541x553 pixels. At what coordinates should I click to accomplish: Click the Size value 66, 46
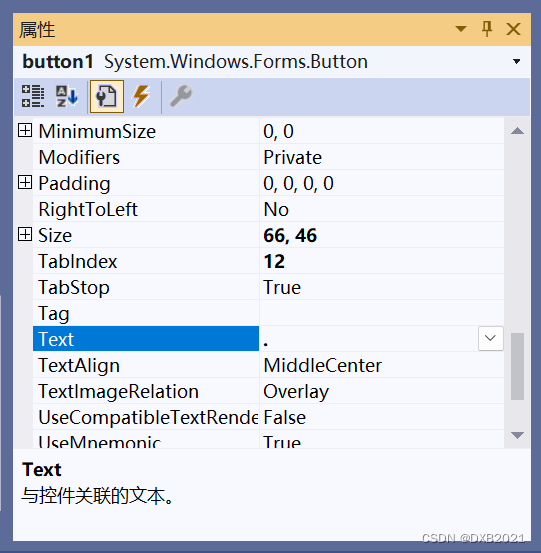tap(290, 235)
